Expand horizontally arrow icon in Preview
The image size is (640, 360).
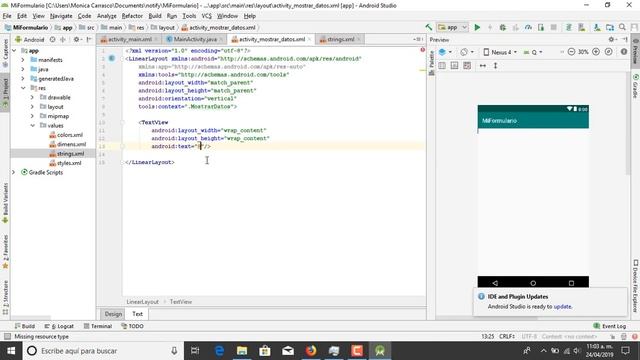(x=483, y=66)
